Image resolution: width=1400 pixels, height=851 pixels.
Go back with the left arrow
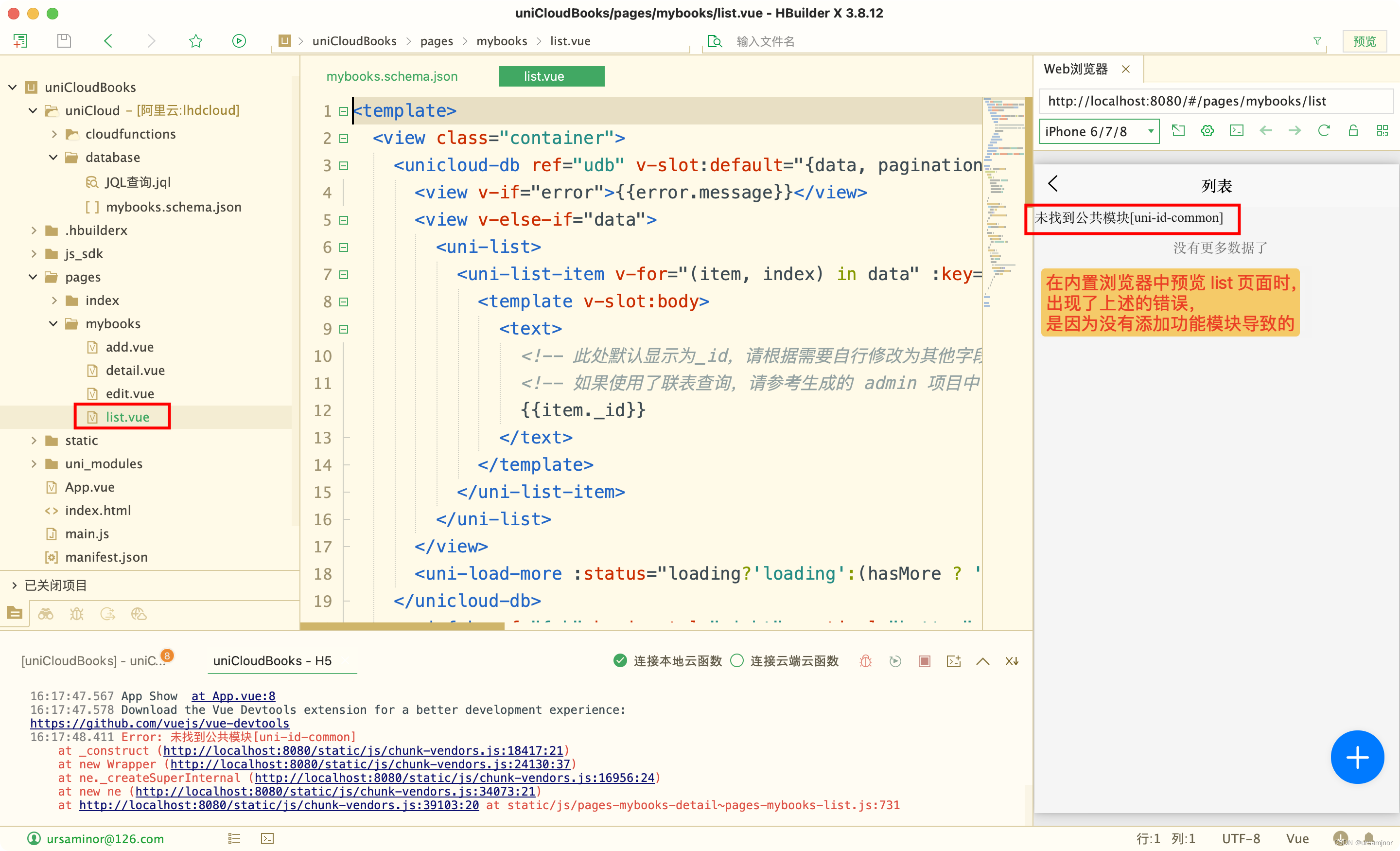pos(108,41)
